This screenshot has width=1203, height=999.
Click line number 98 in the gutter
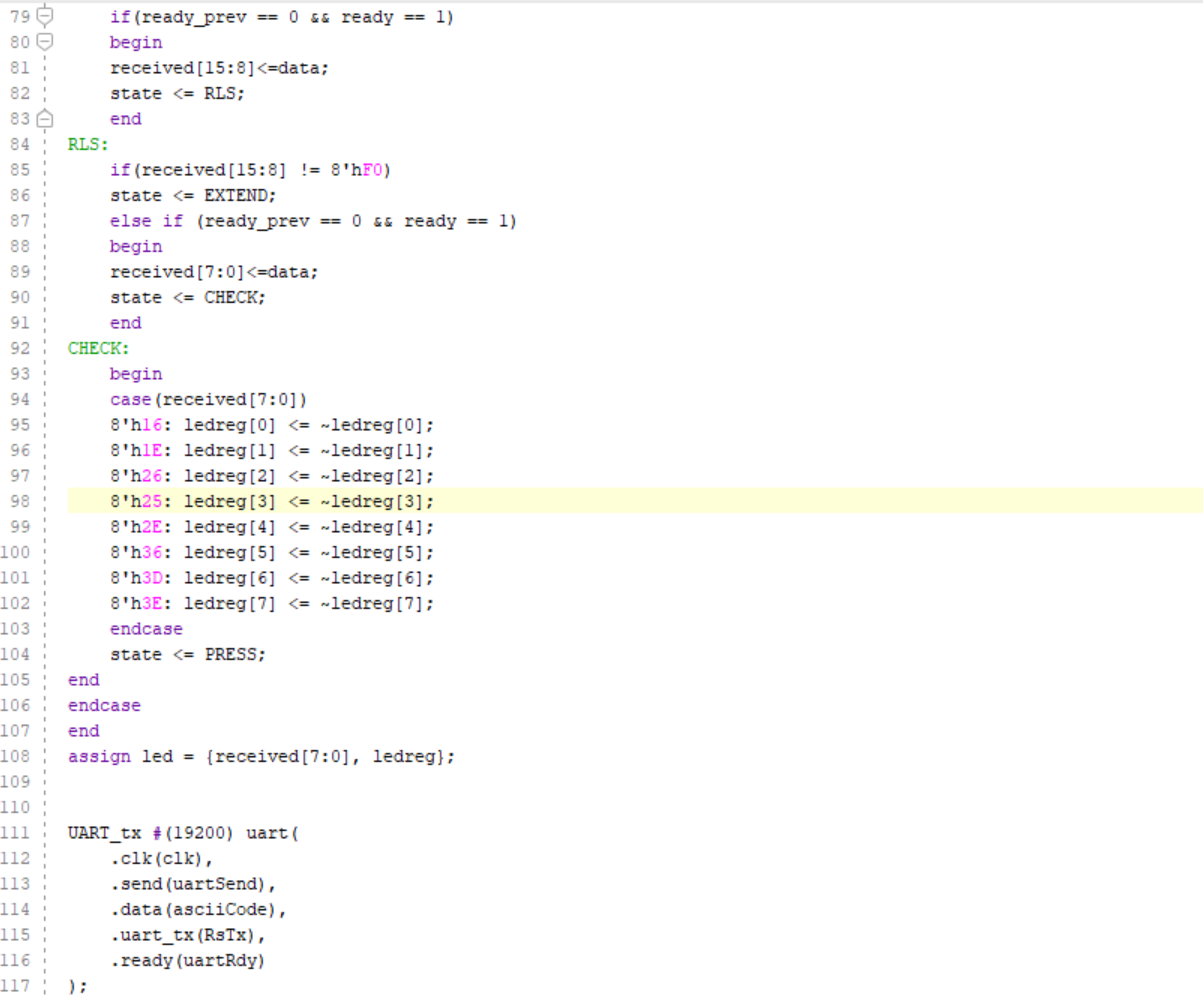click(19, 501)
